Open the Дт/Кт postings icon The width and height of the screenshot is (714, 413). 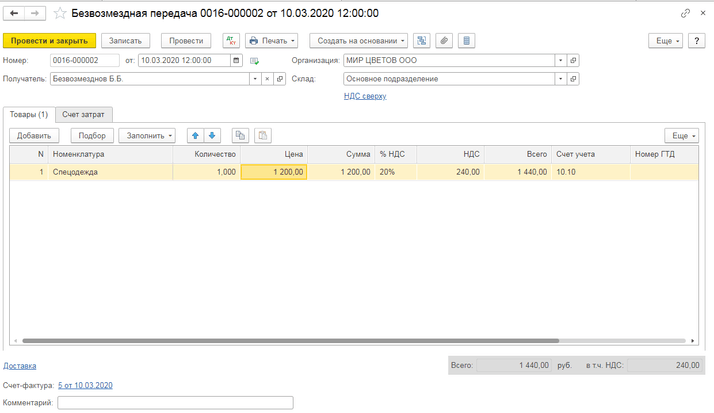point(232,41)
